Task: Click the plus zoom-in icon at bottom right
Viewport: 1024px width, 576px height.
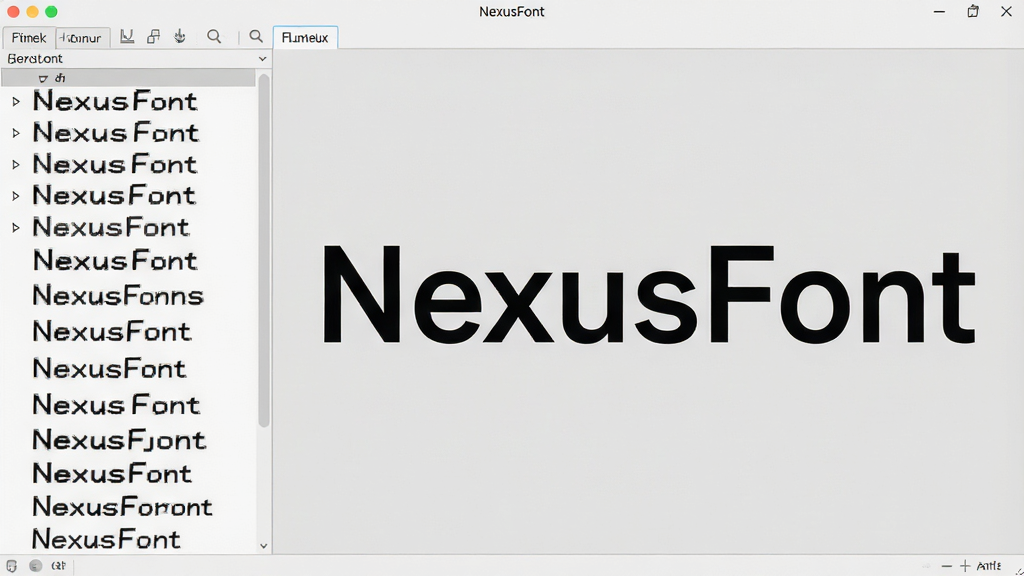Action: (x=965, y=566)
